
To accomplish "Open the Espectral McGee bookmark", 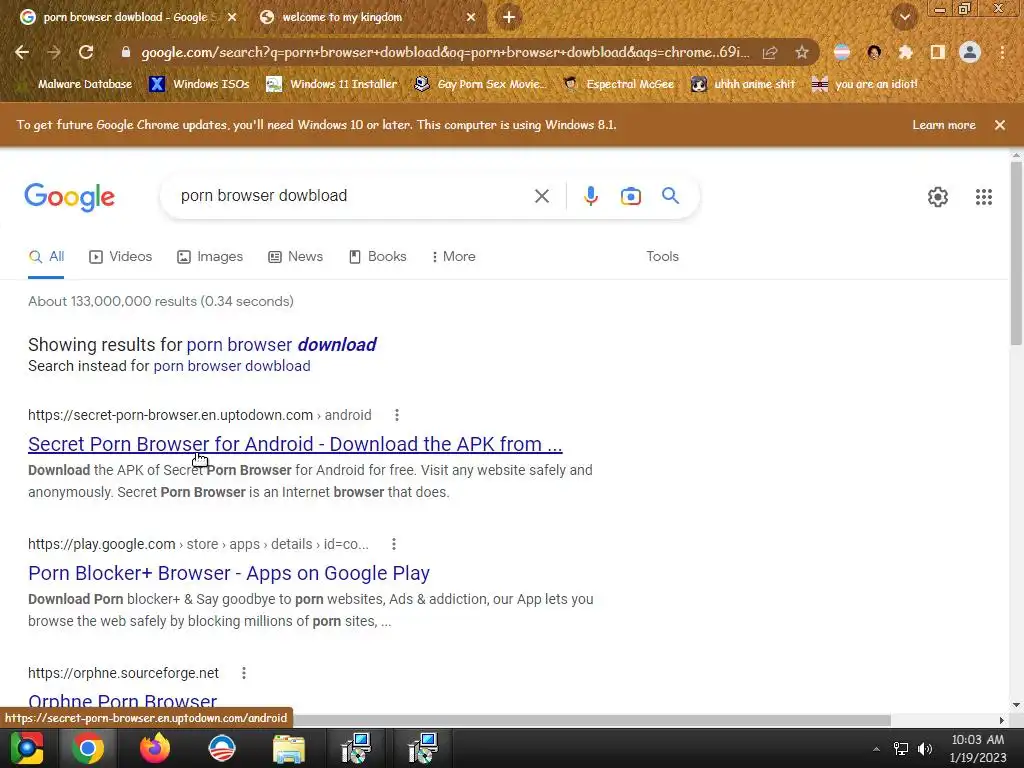I will click(619, 84).
